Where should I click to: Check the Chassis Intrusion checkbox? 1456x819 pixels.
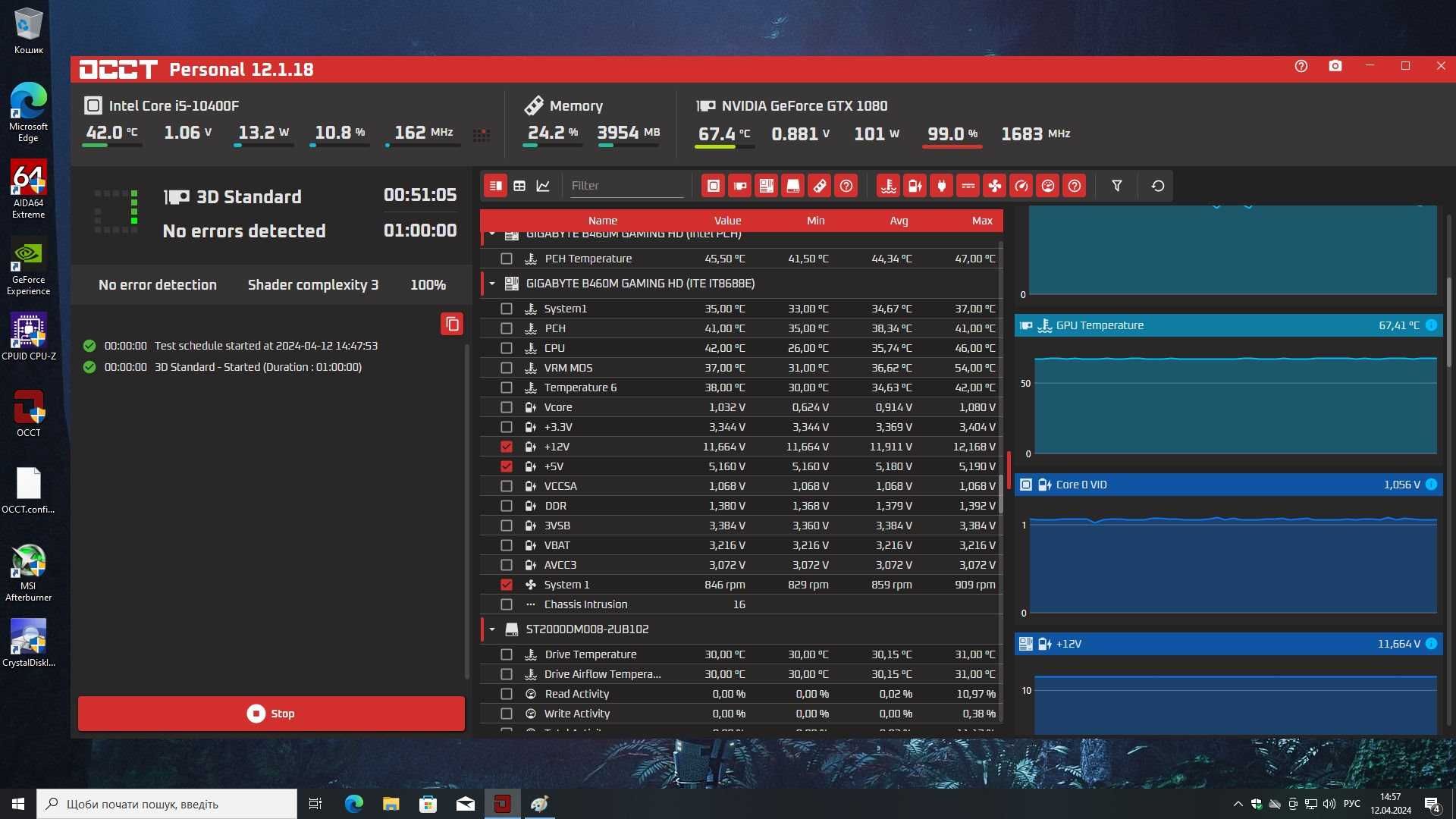click(x=507, y=604)
